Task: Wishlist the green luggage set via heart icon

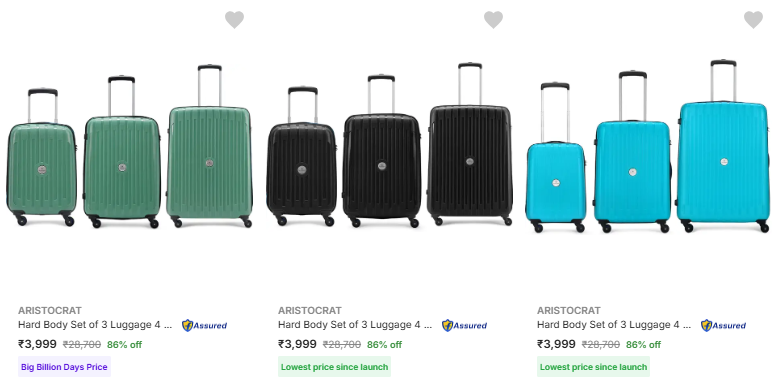Action: click(x=234, y=20)
